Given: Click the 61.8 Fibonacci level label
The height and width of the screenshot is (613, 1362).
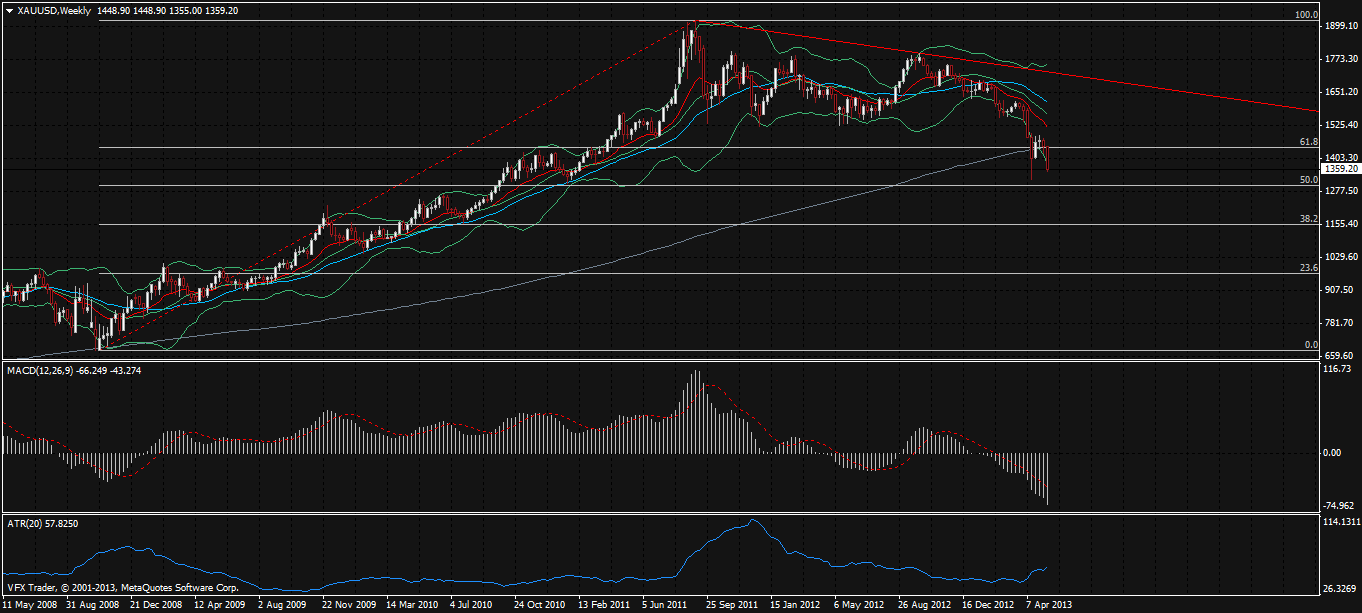Looking at the screenshot, I should (x=1307, y=143).
